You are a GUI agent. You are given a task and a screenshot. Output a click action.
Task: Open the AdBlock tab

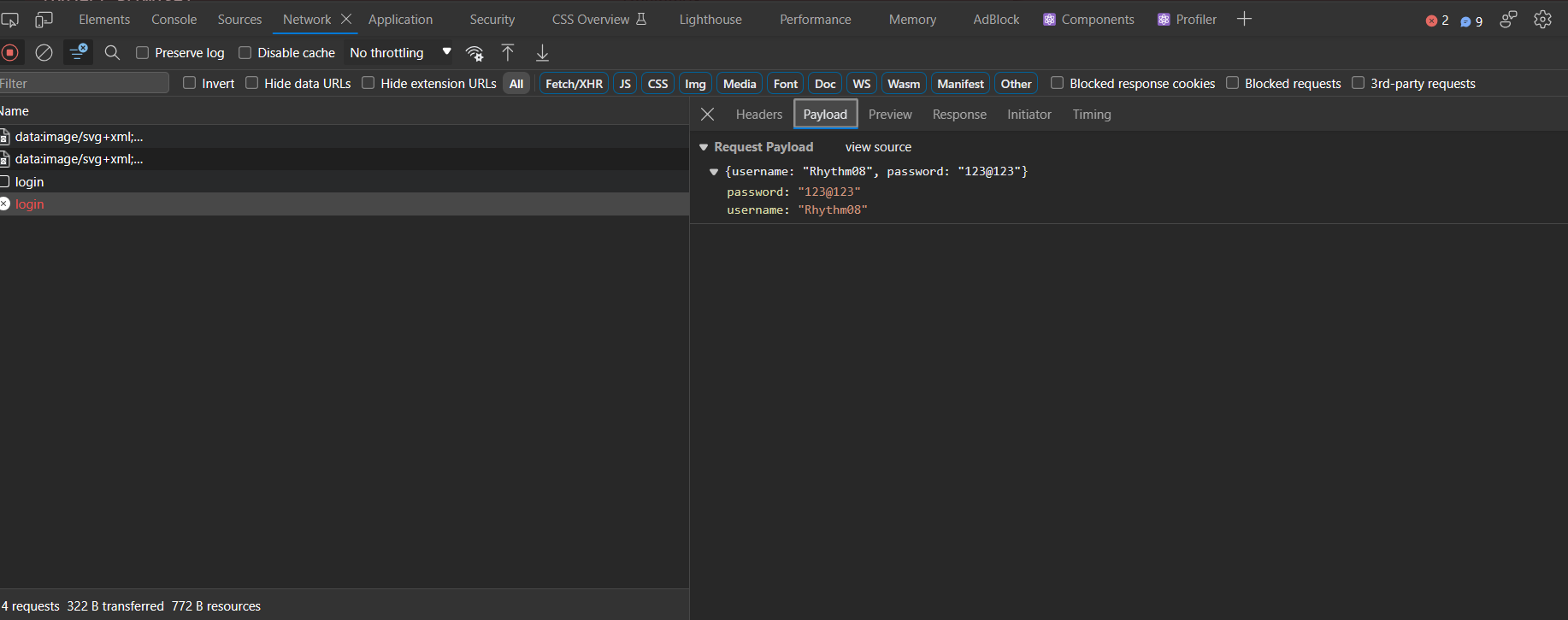(x=996, y=19)
